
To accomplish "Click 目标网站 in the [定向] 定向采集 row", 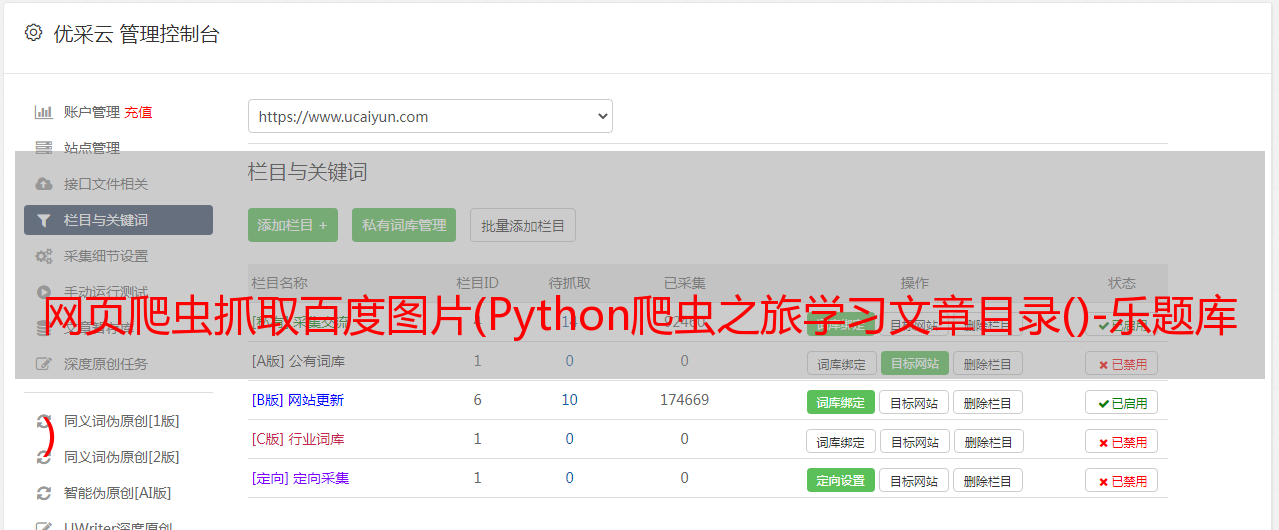I will 914,480.
